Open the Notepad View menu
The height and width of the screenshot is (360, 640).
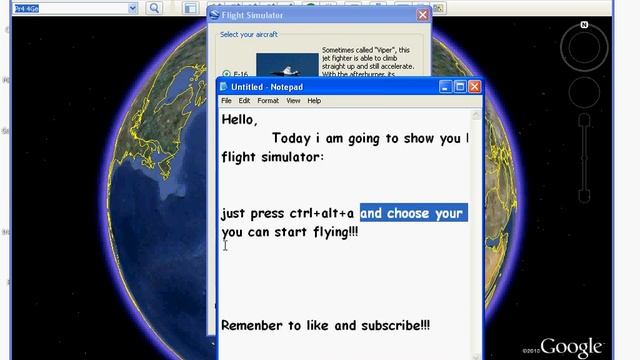(293, 101)
